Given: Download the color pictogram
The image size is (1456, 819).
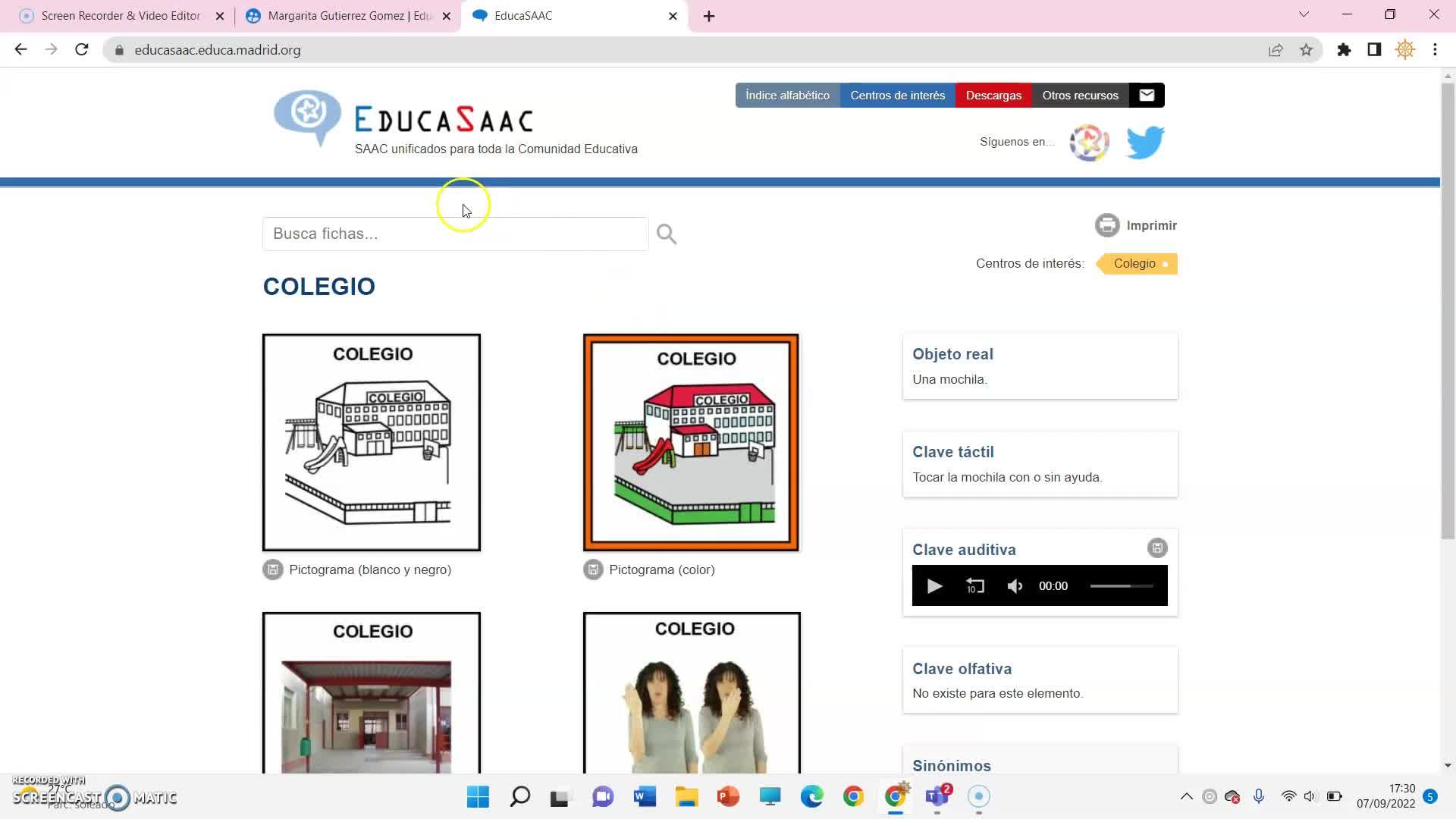Looking at the screenshot, I should tap(593, 570).
